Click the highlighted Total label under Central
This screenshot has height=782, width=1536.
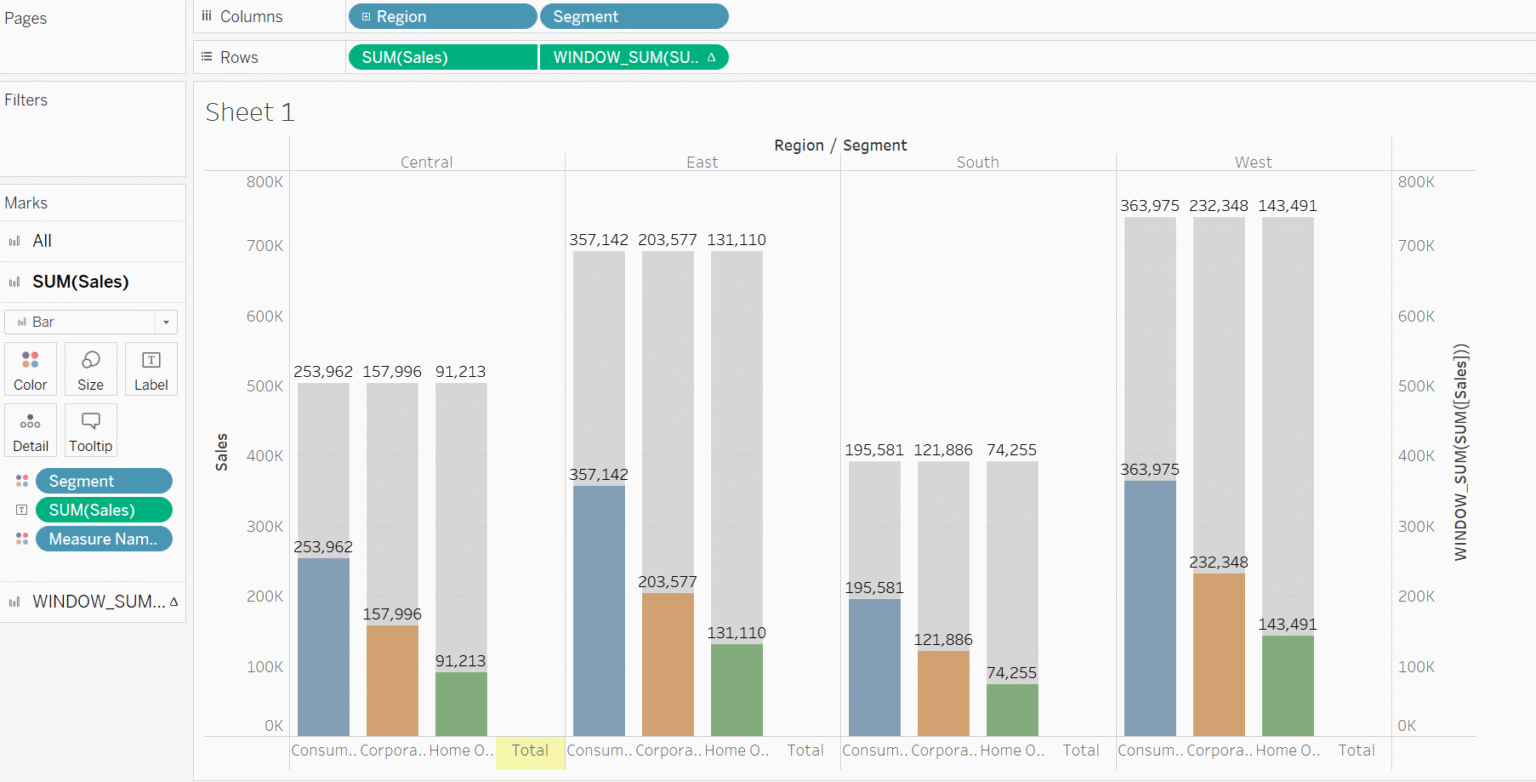click(x=529, y=750)
